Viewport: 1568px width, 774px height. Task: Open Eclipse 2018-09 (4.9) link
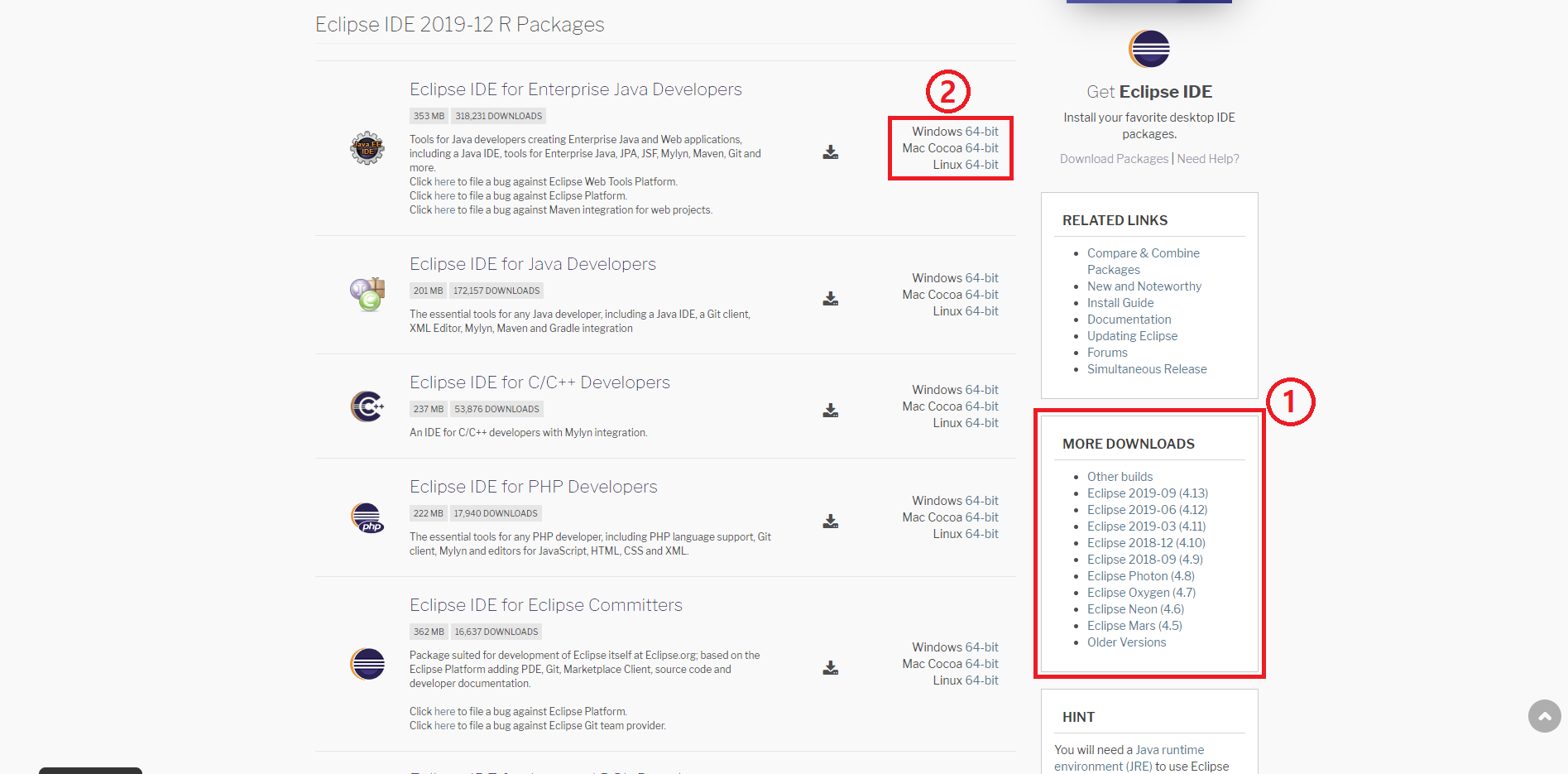[1145, 560]
